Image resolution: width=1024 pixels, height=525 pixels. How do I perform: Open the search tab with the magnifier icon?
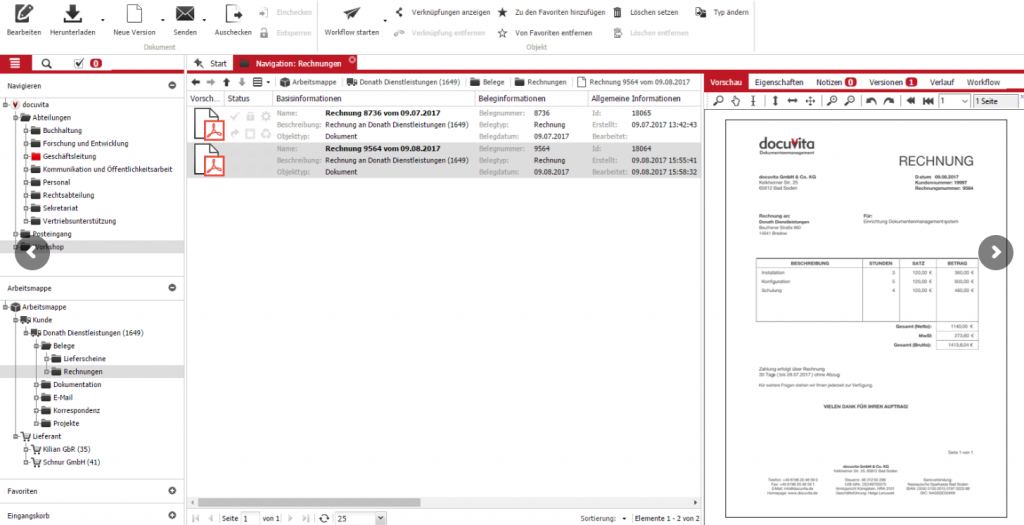pyautogui.click(x=46, y=63)
